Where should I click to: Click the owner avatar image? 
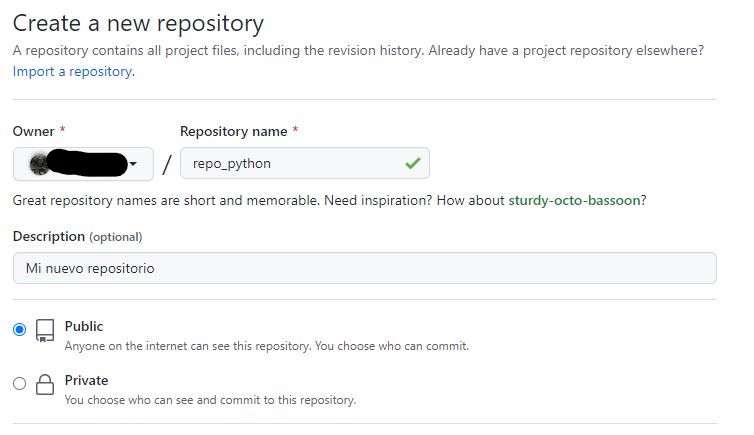click(38, 164)
